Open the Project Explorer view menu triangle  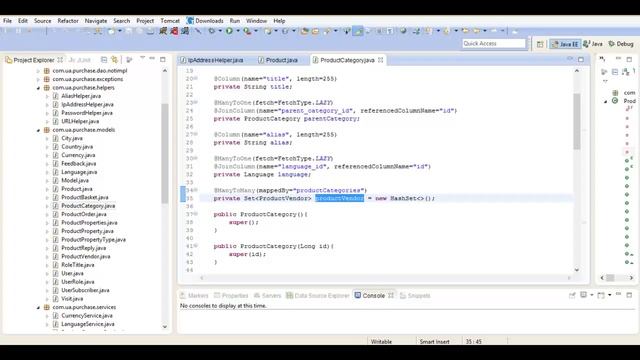142,58
